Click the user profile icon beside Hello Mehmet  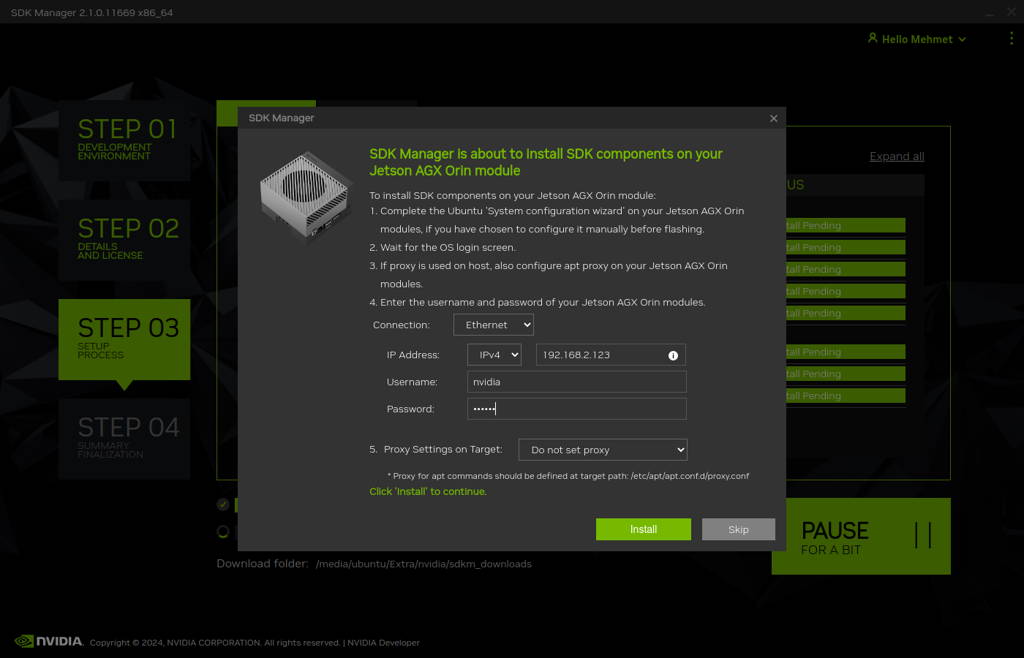point(875,38)
